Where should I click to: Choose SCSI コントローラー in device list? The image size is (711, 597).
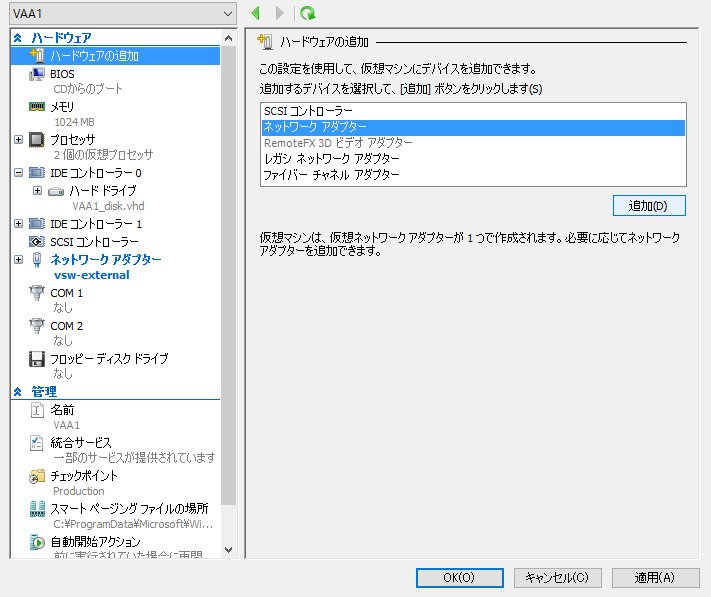coord(473,111)
